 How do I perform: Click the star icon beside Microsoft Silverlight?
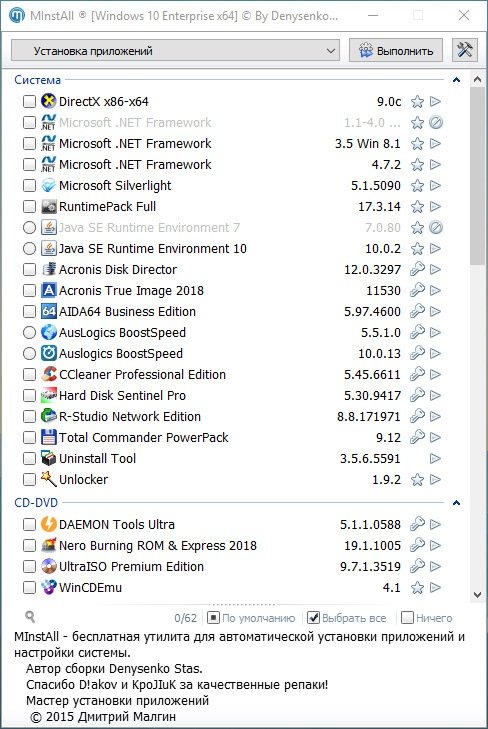click(x=417, y=186)
